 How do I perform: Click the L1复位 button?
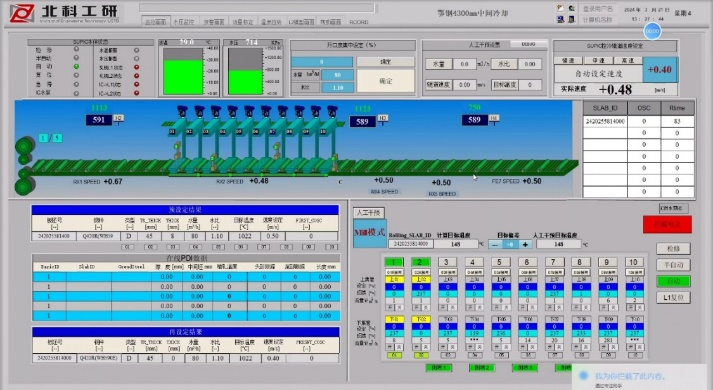(x=673, y=297)
